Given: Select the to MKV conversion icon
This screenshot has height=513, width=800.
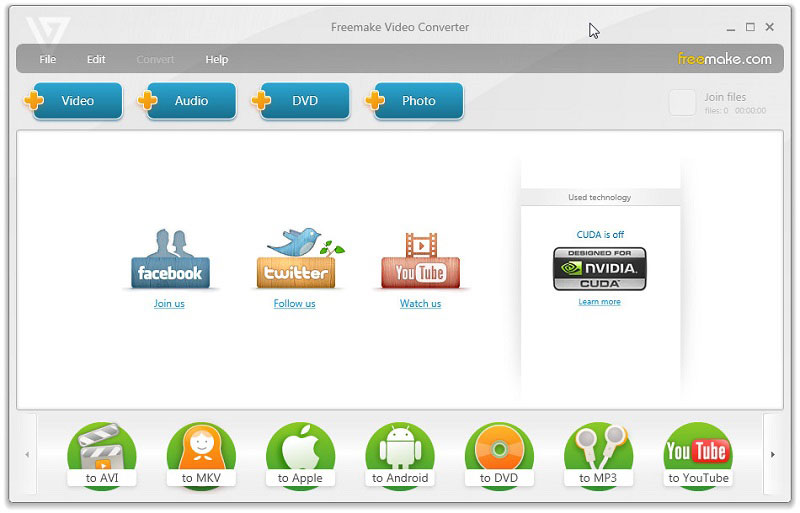Looking at the screenshot, I should [x=201, y=455].
